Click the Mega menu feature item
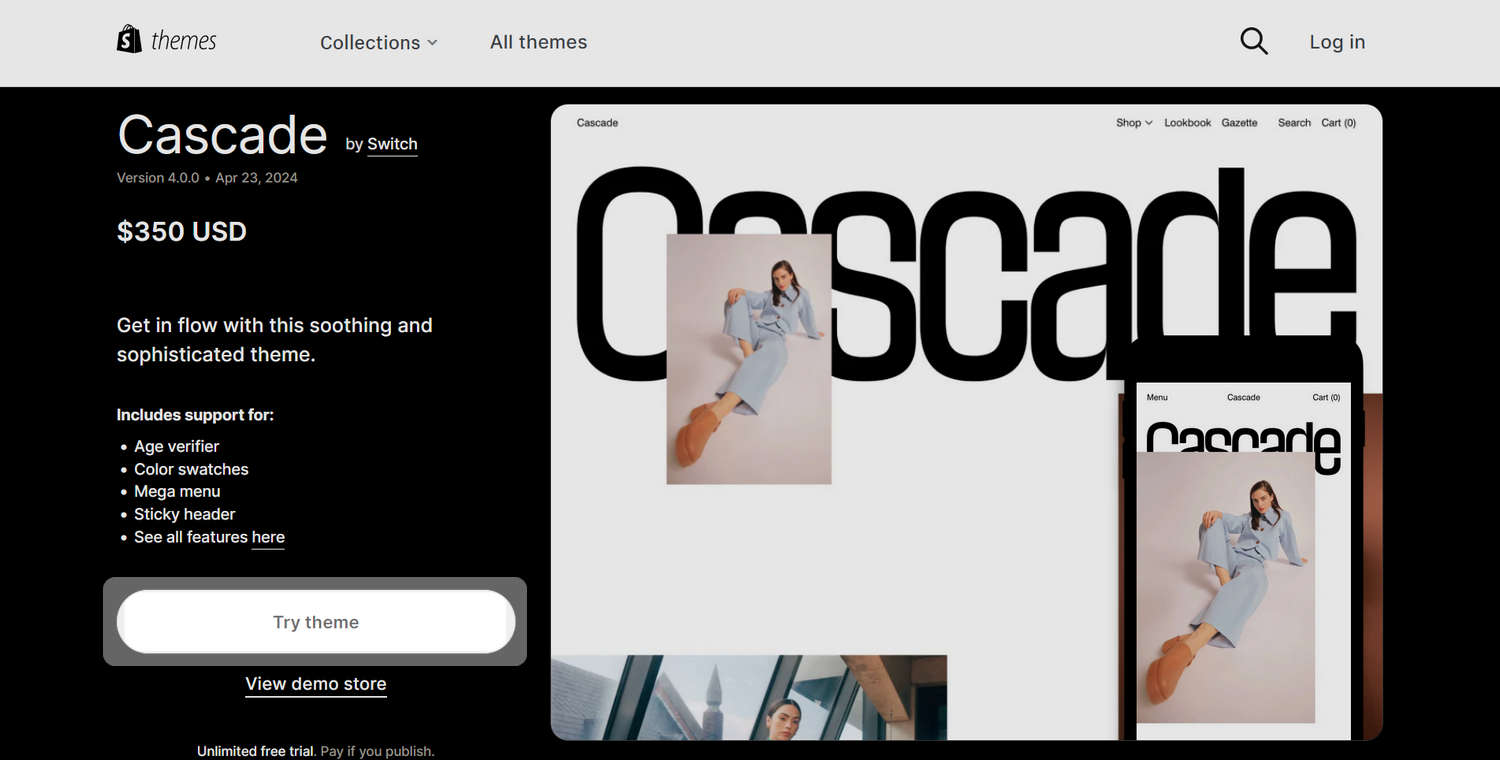 pos(177,492)
